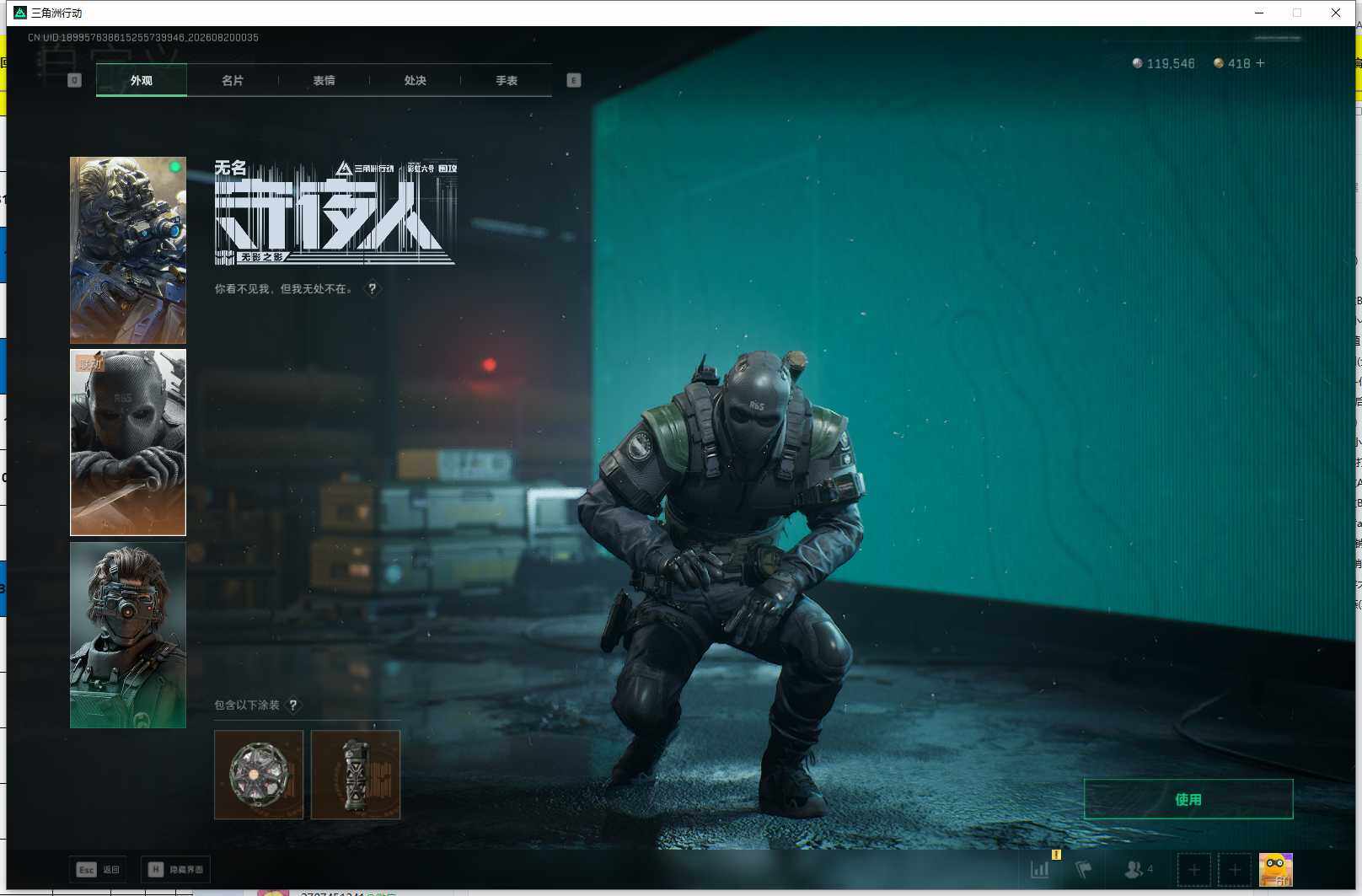1362x896 pixels.
Task: Add currency with the plus icon
Action: click(1260, 63)
